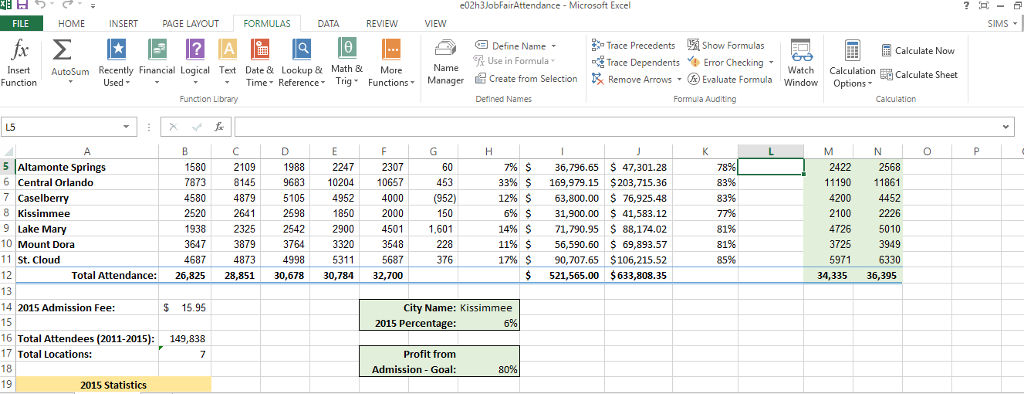Click the fx button beside formula bar
The height and width of the screenshot is (394, 1024).
tap(219, 127)
